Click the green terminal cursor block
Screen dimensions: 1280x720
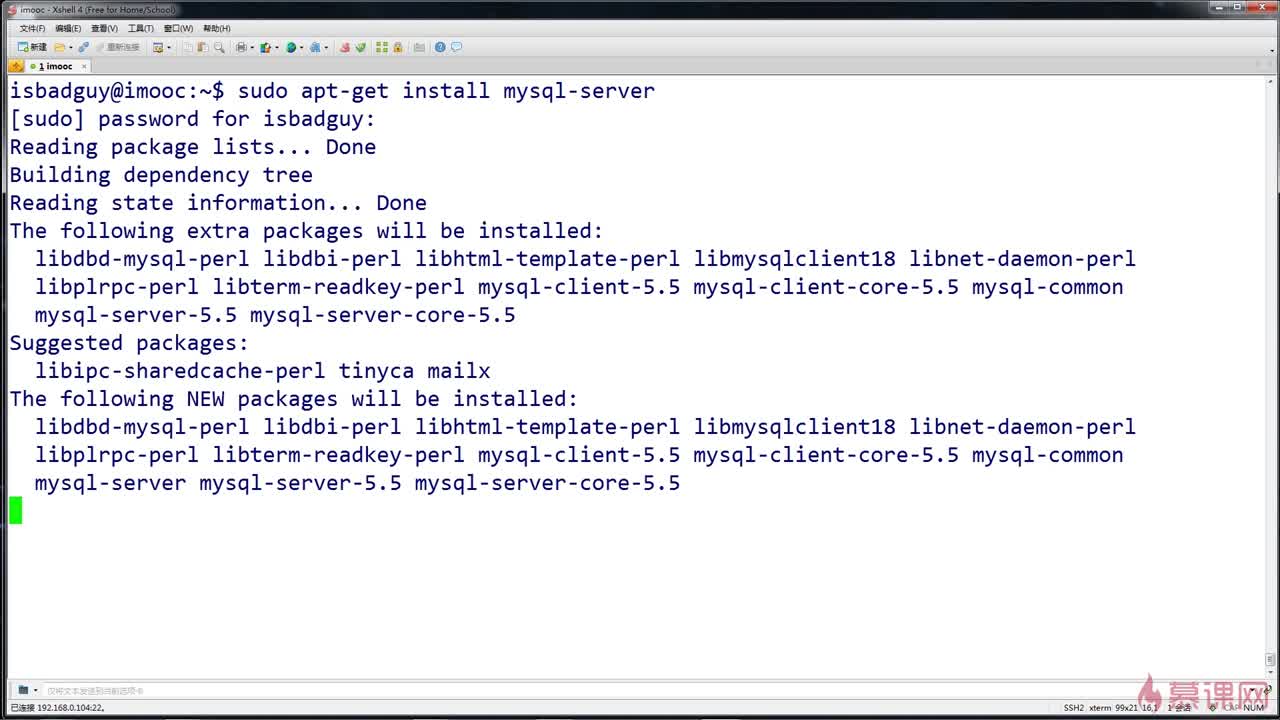[16, 511]
